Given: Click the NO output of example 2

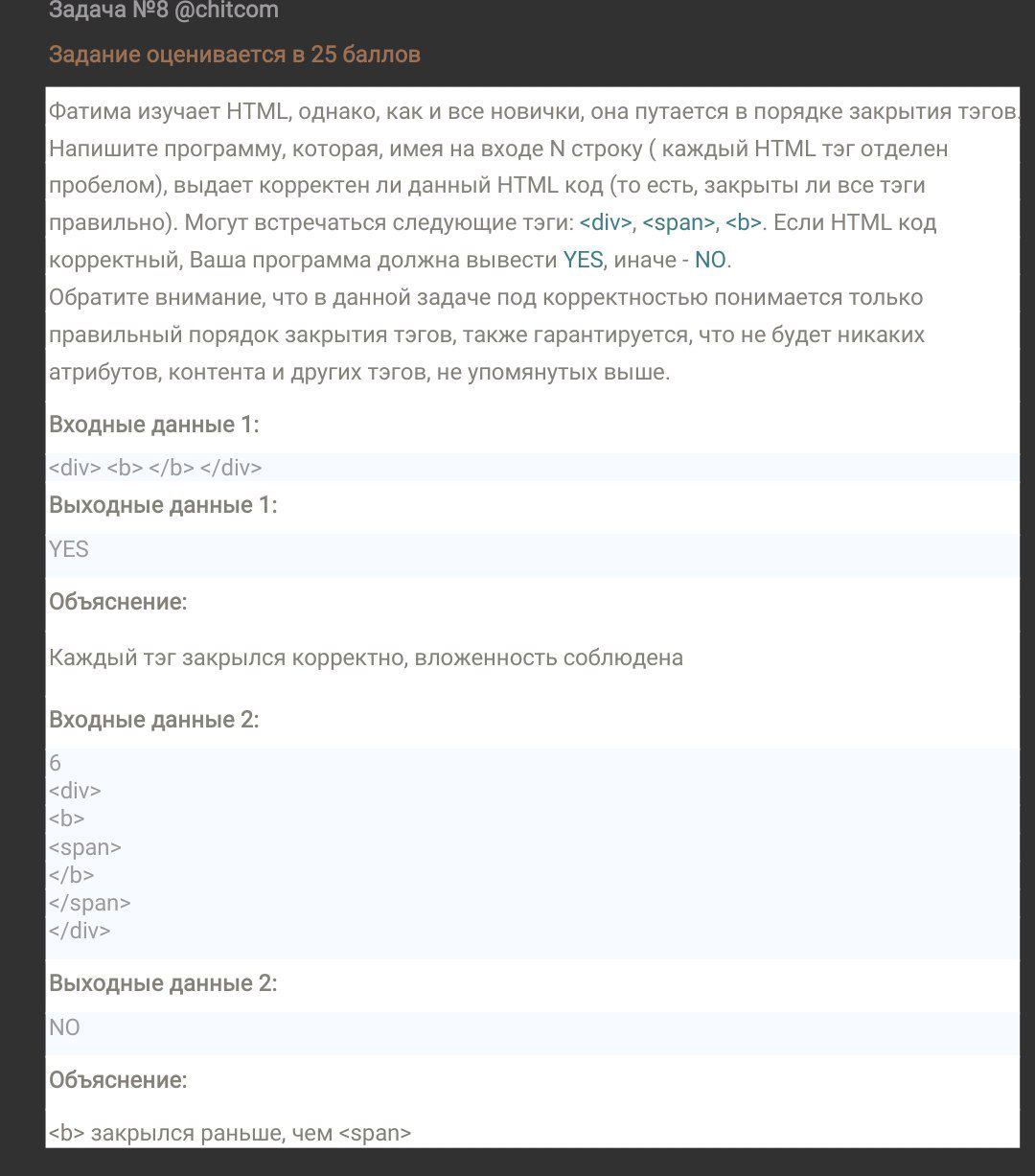Looking at the screenshot, I should (64, 1027).
